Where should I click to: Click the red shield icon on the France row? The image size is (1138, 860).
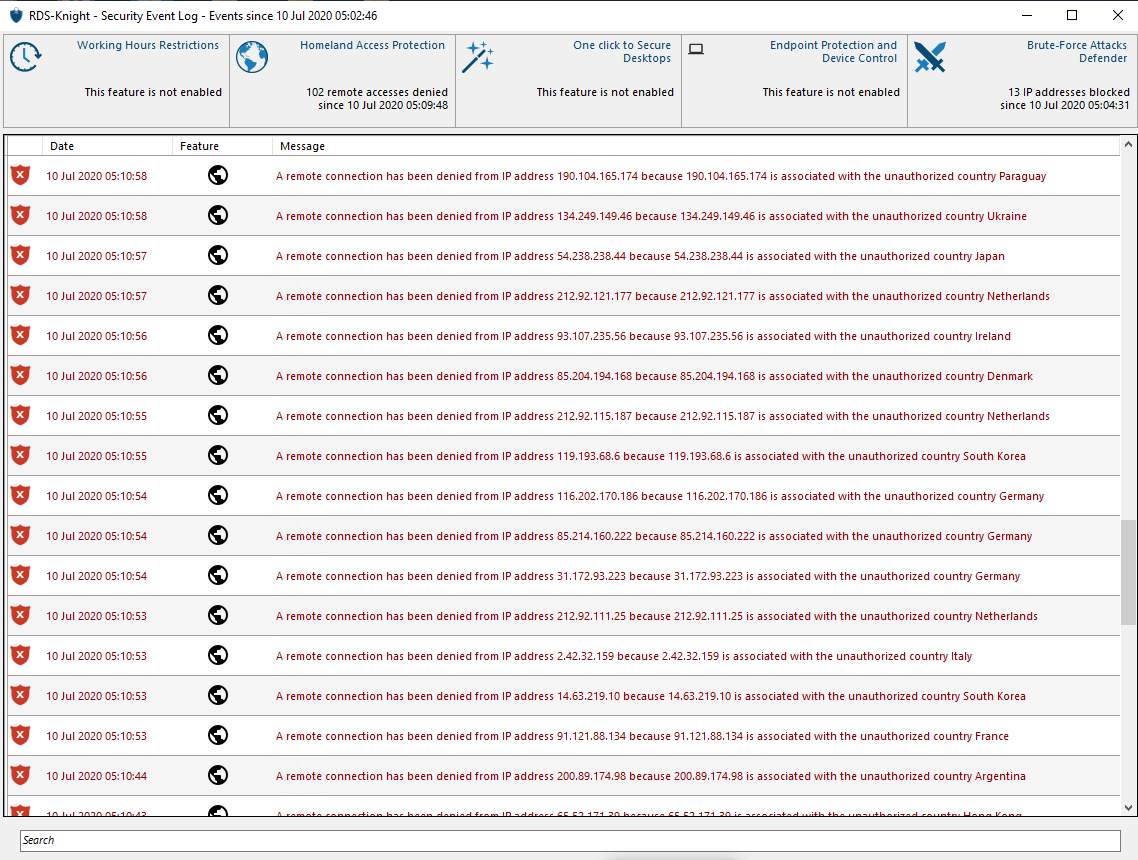pos(20,734)
